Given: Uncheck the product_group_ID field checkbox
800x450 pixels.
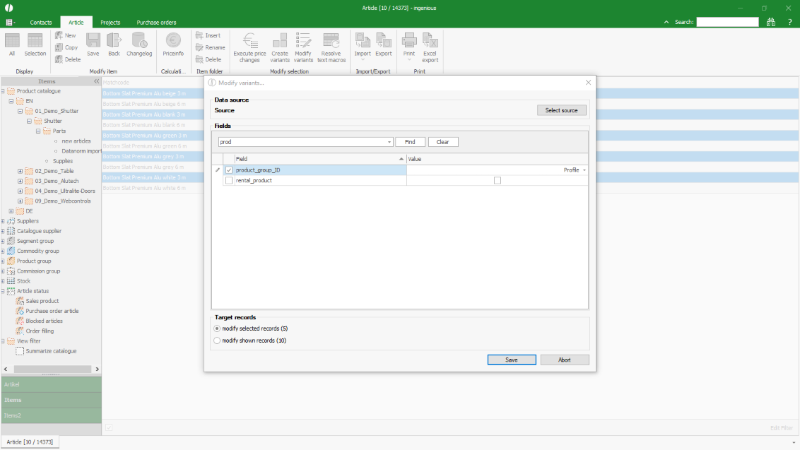Looking at the screenshot, I should (x=229, y=170).
